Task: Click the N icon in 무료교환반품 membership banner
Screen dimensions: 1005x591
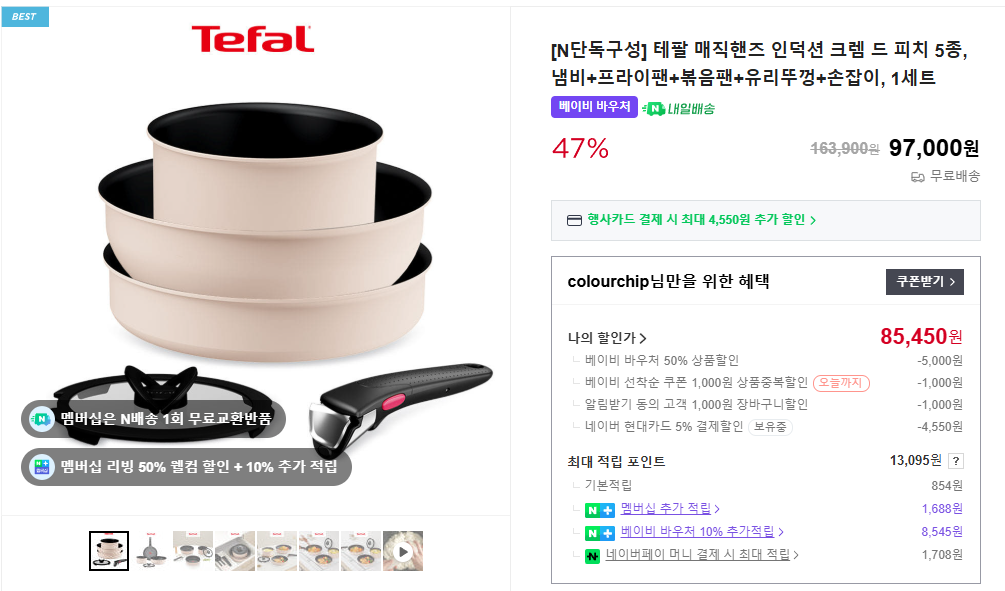Action: pos(42,419)
